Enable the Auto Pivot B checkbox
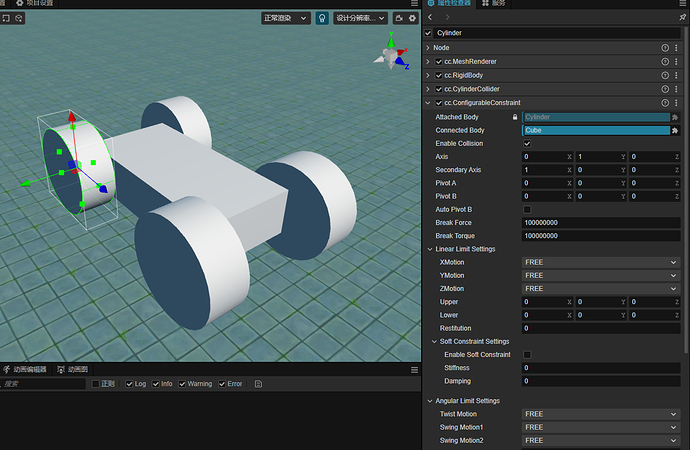The image size is (690, 450). 528,209
